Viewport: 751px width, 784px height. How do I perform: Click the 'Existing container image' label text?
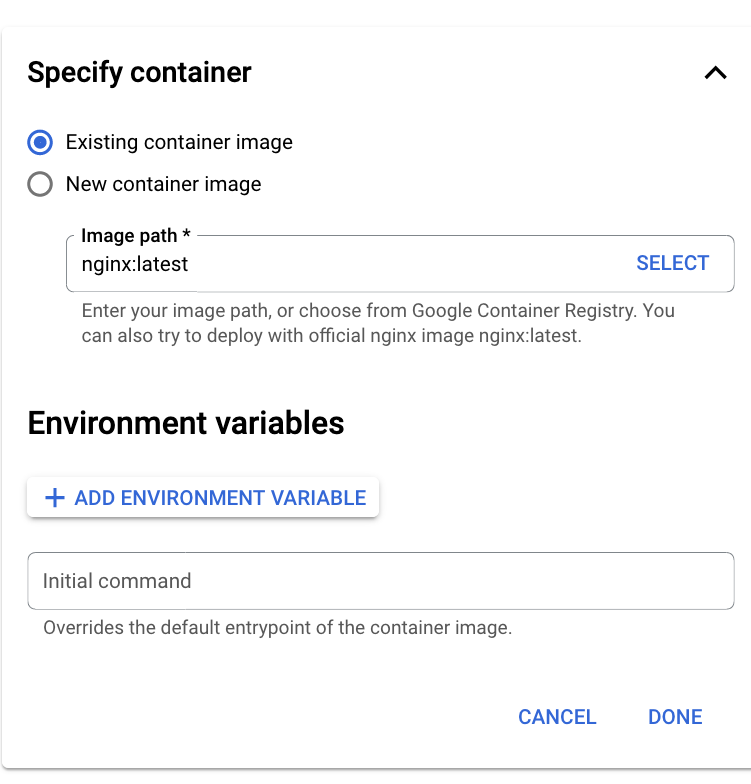[179, 143]
